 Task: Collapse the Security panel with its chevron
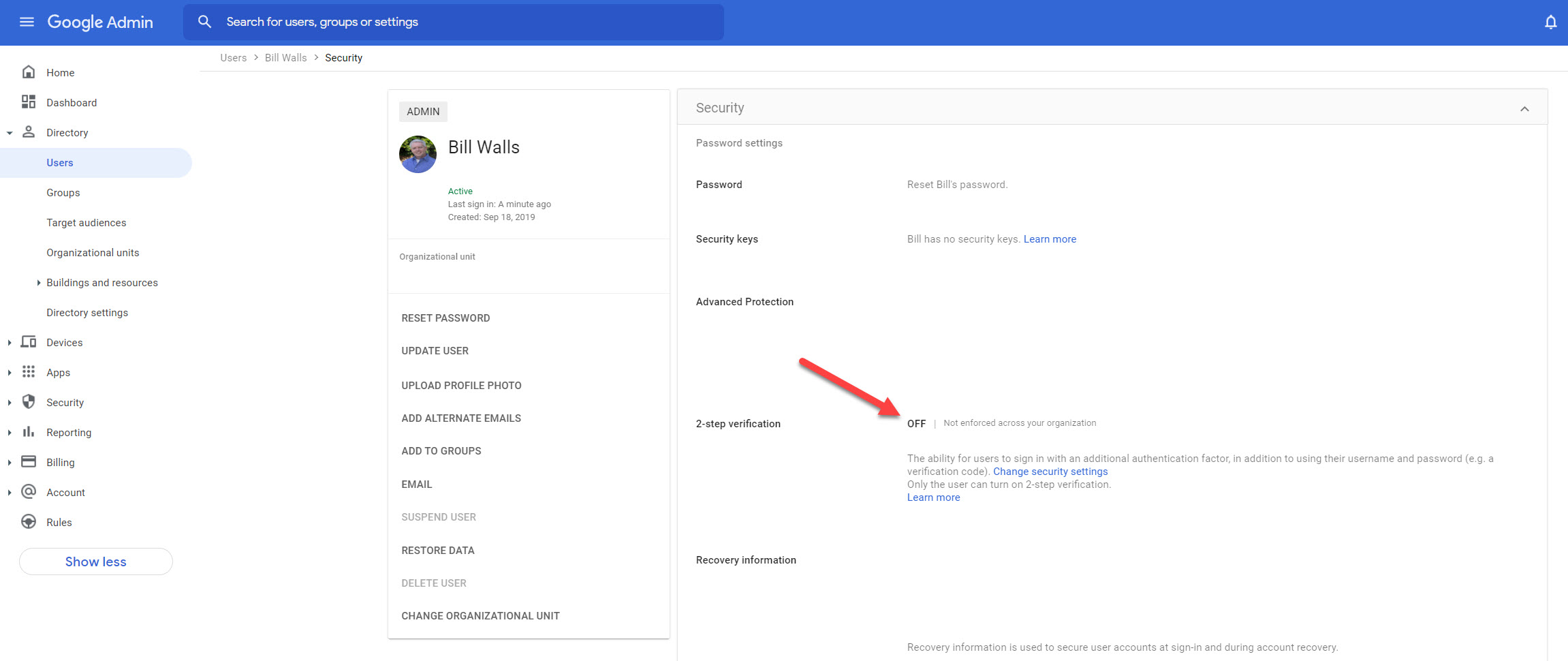click(x=1524, y=108)
